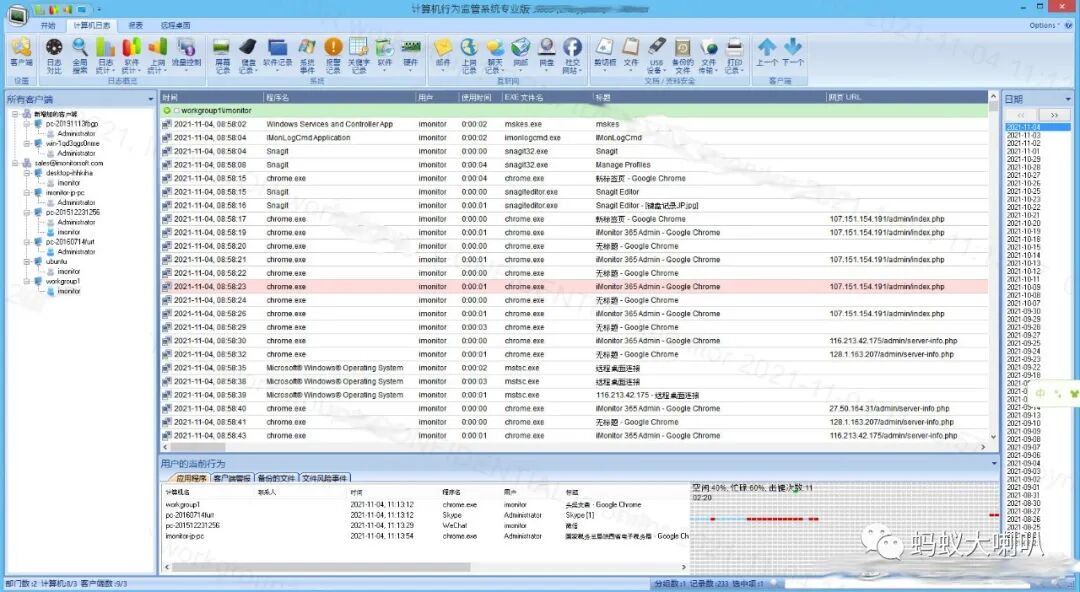Image resolution: width=1080 pixels, height=592 pixels.
Task: Open the 剪切板 clipboard icon
Action: tap(605, 52)
